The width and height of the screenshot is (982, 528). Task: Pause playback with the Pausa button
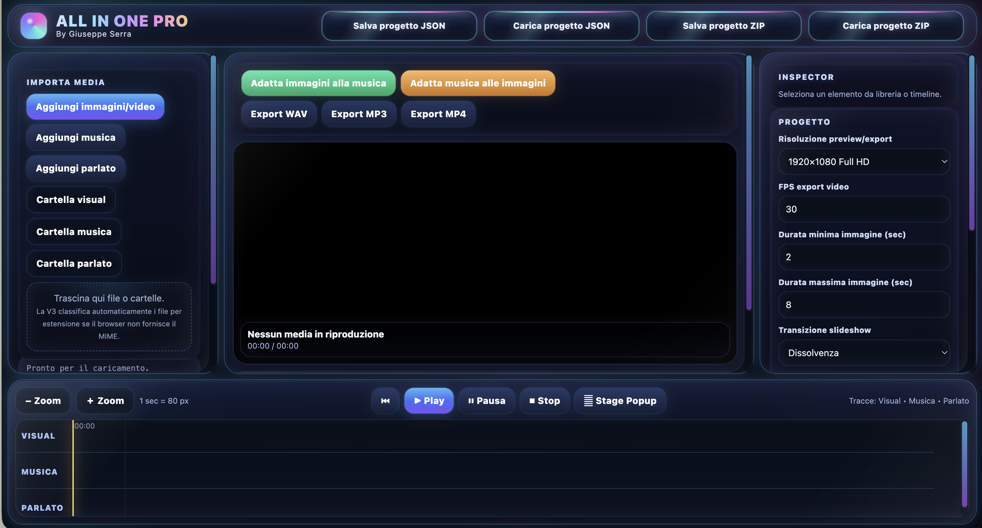[x=487, y=401]
